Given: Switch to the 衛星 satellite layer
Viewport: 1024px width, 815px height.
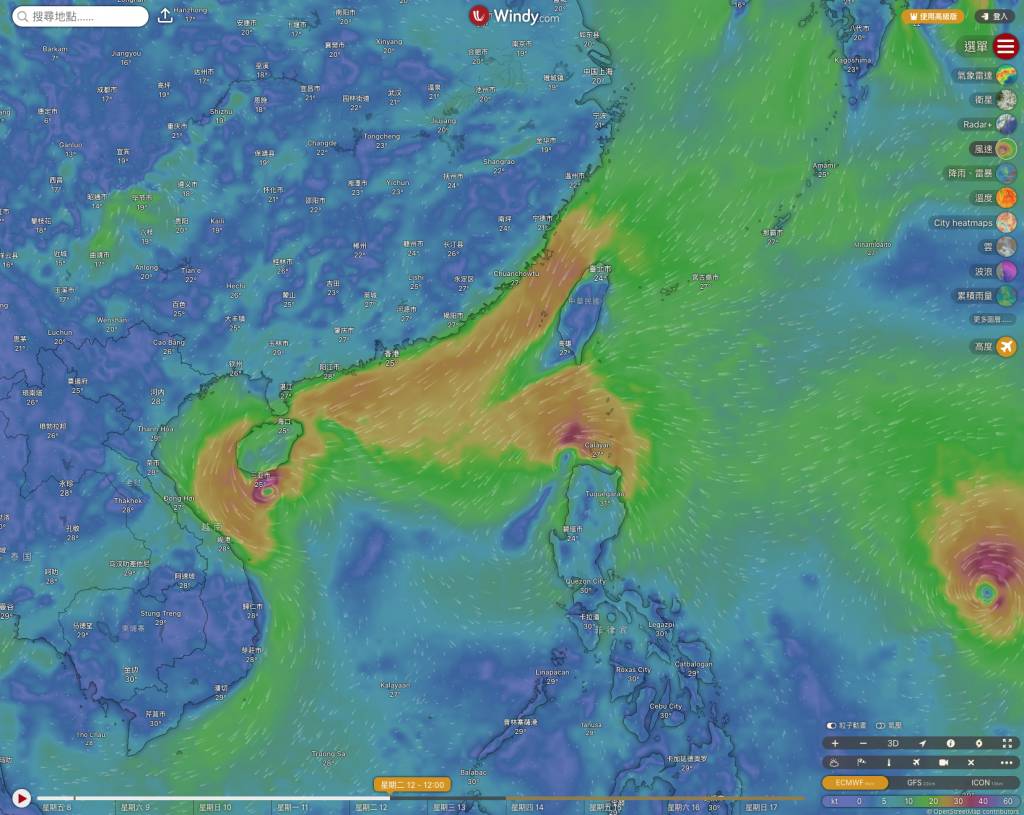Looking at the screenshot, I should coord(1005,100).
